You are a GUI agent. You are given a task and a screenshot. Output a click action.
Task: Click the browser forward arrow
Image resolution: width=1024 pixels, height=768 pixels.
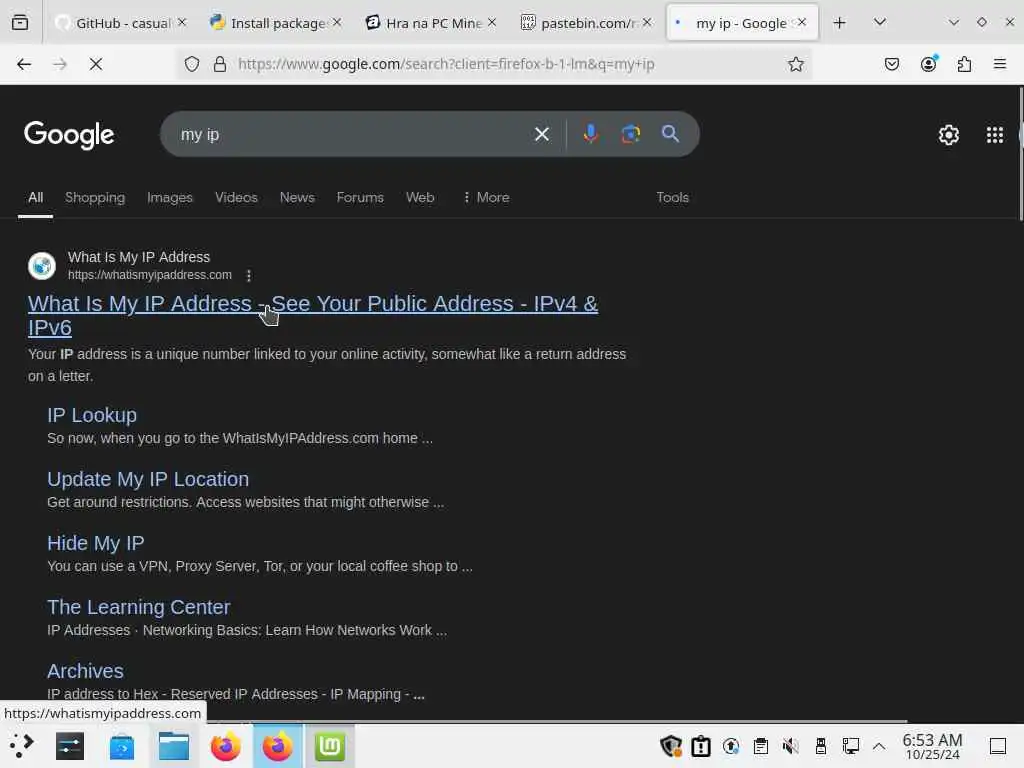coord(60,64)
